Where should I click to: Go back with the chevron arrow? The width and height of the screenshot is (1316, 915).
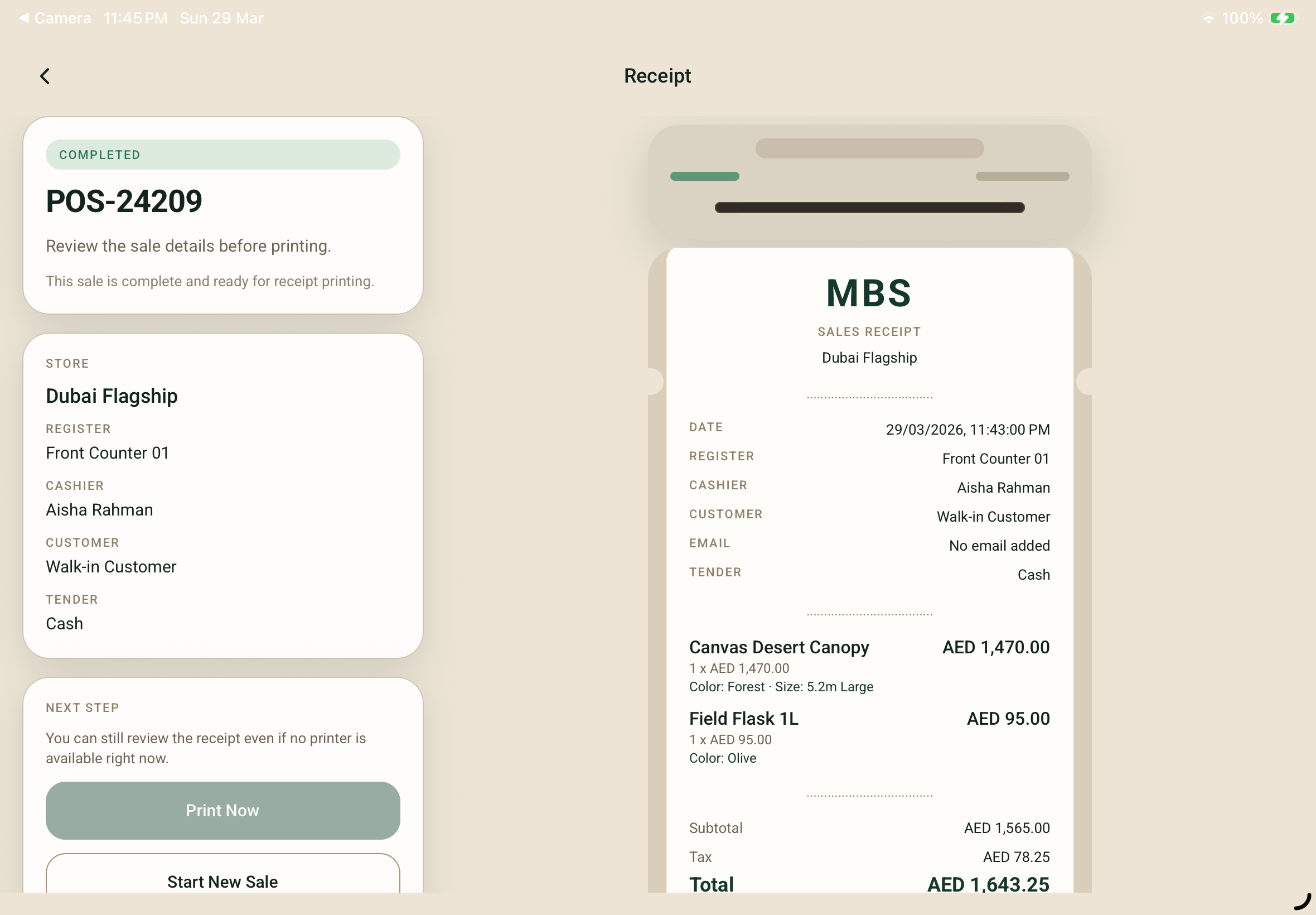coord(45,76)
